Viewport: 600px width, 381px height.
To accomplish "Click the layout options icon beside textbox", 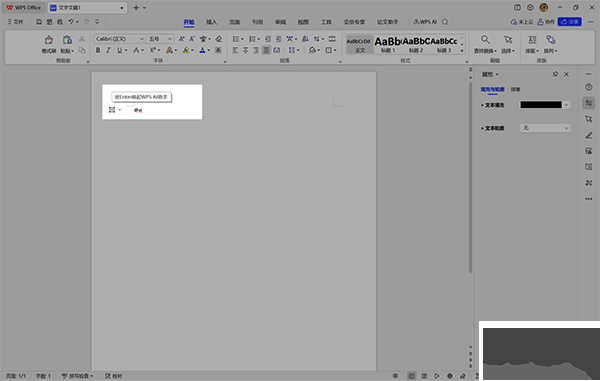I will 112,110.
